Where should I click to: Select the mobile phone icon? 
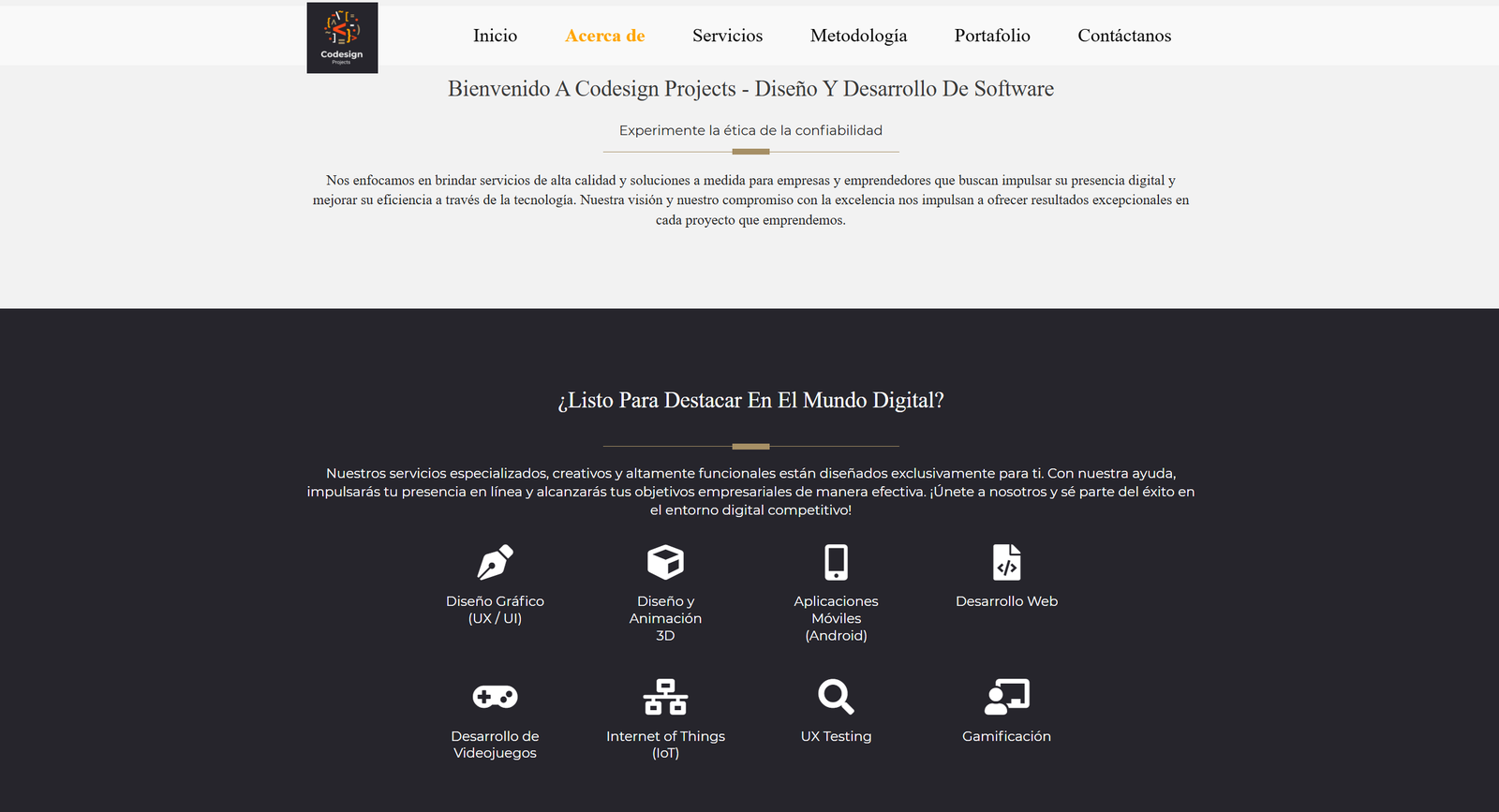click(x=837, y=562)
